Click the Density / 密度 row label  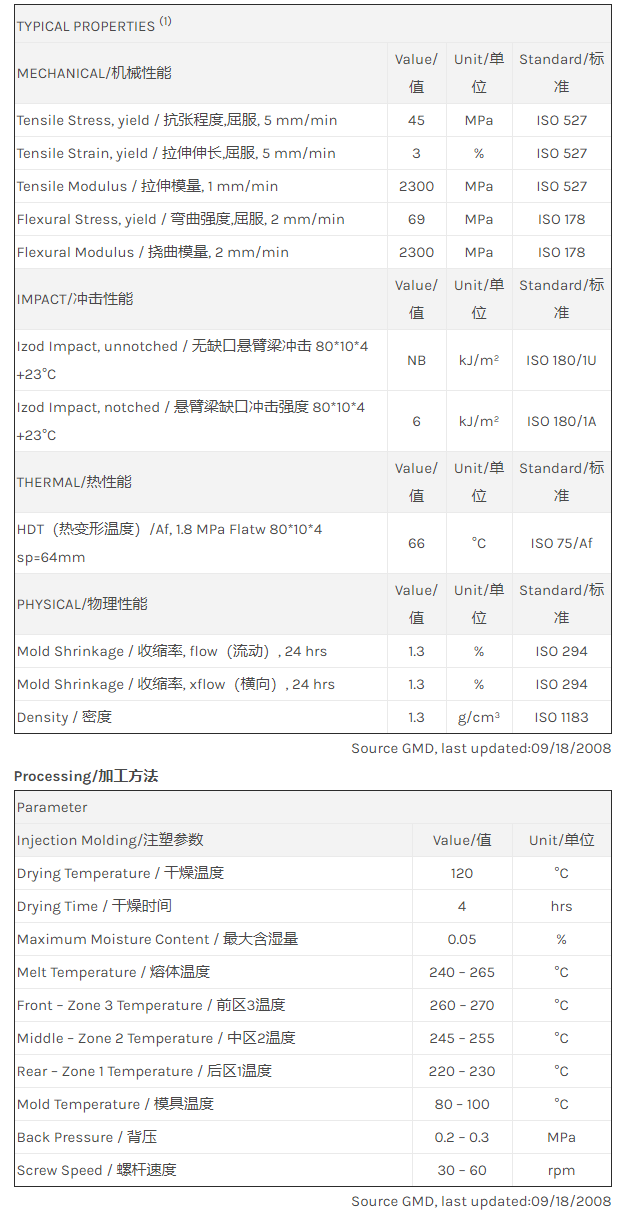coord(64,717)
